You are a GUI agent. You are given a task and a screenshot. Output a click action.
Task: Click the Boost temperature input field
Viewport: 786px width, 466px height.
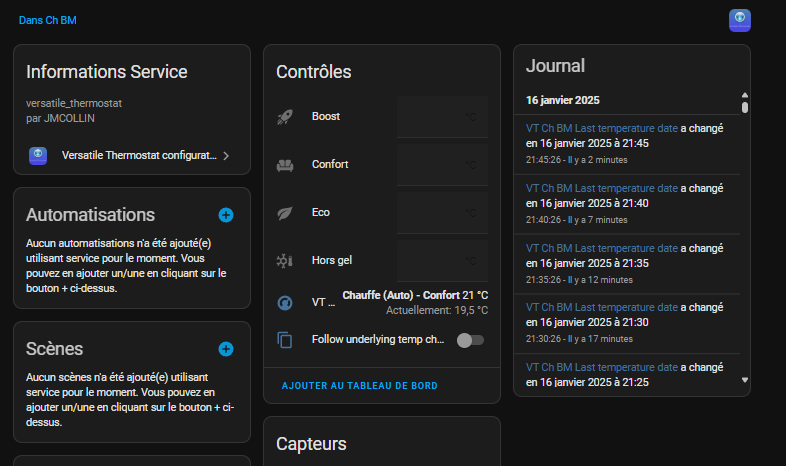click(x=441, y=117)
